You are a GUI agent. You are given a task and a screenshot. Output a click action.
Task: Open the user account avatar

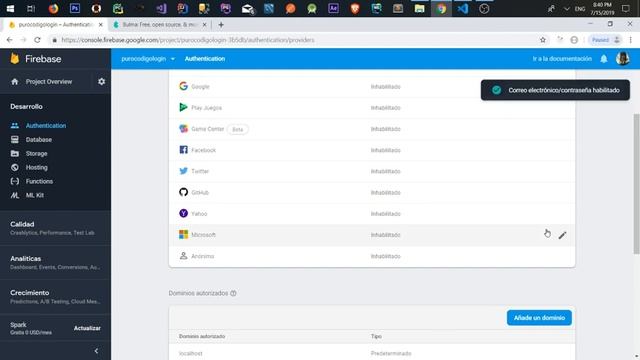point(622,59)
